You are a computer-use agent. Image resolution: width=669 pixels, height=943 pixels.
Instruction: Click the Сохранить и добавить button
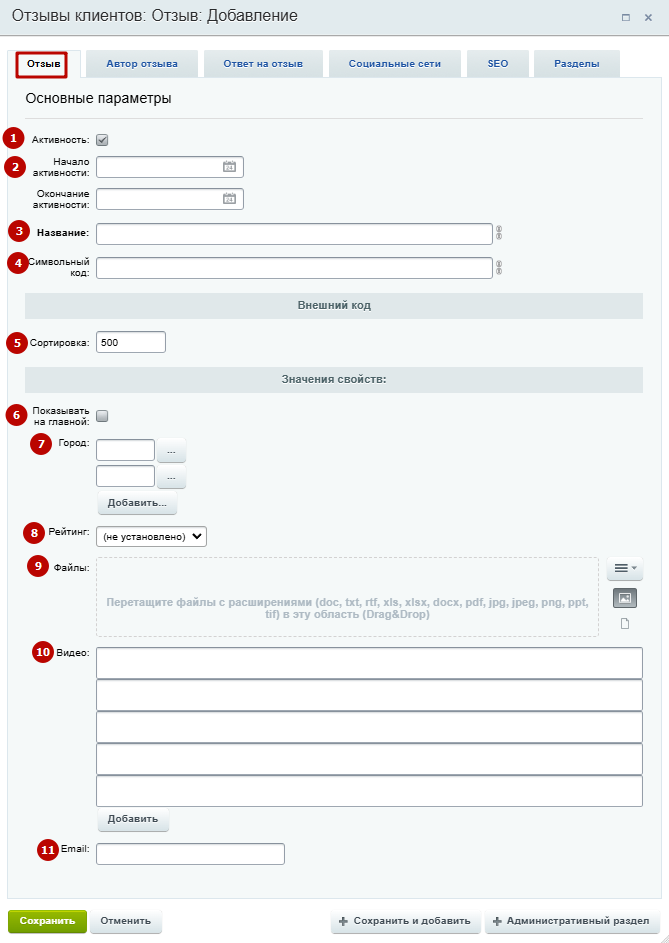tap(405, 921)
